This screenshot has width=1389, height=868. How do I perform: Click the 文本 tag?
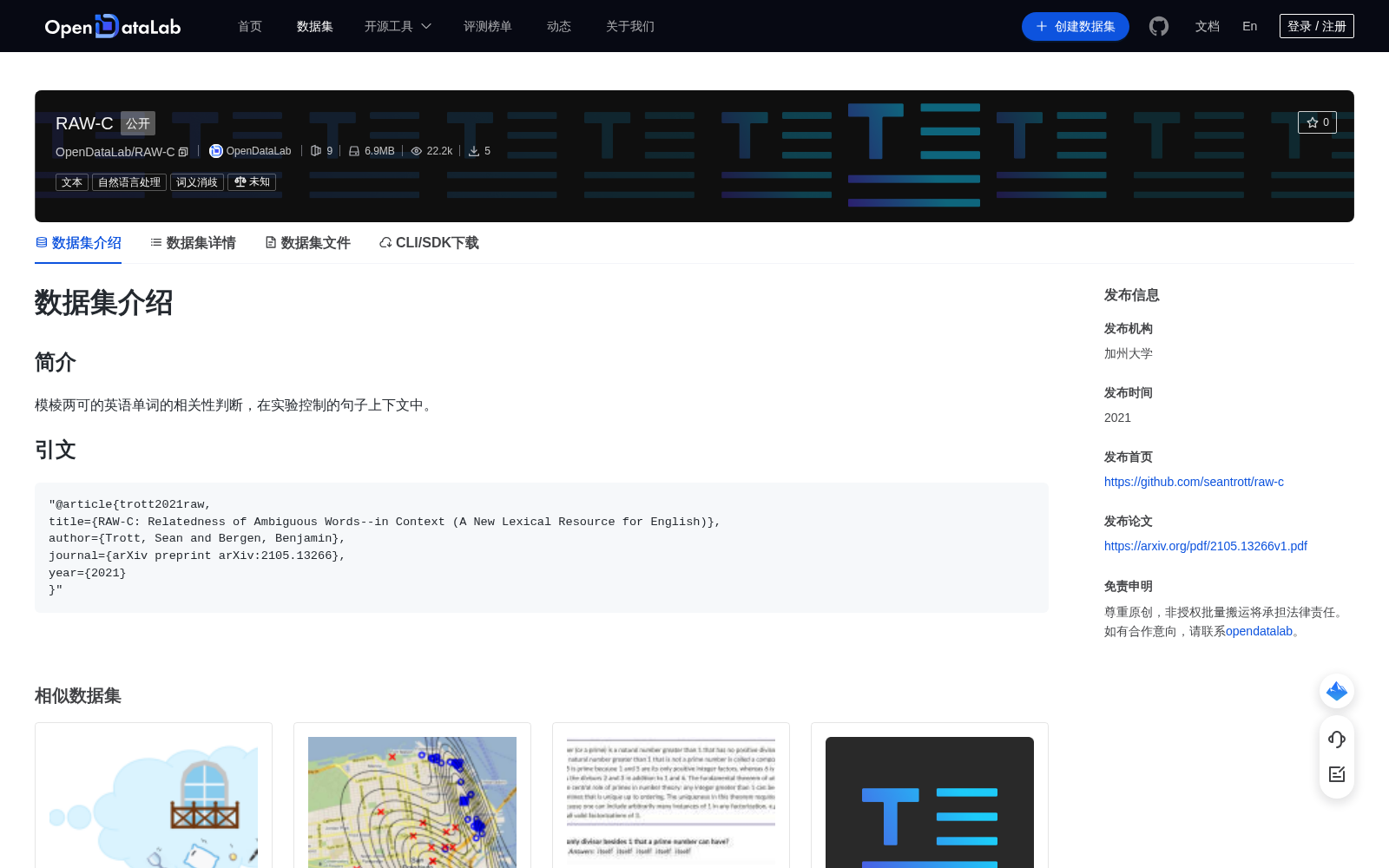click(72, 182)
